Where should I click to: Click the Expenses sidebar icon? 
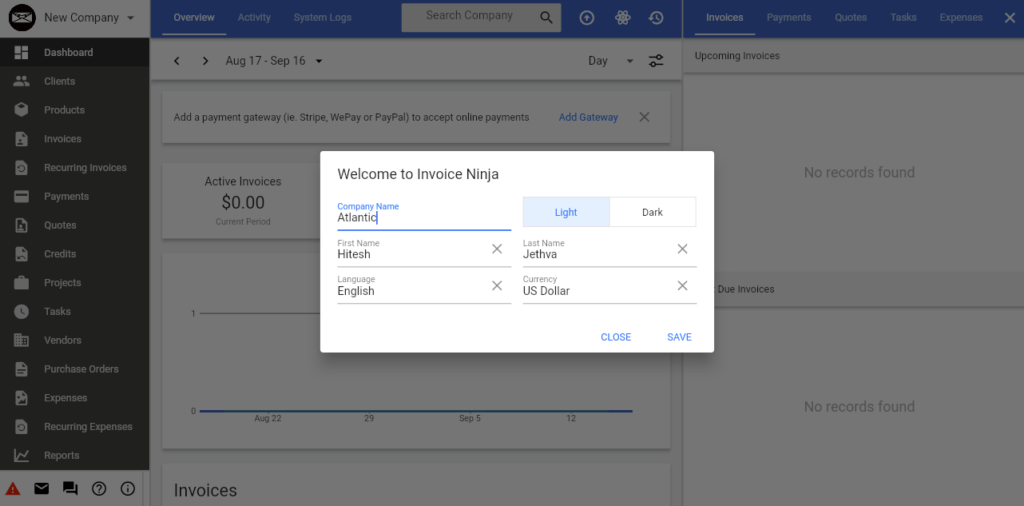22,398
